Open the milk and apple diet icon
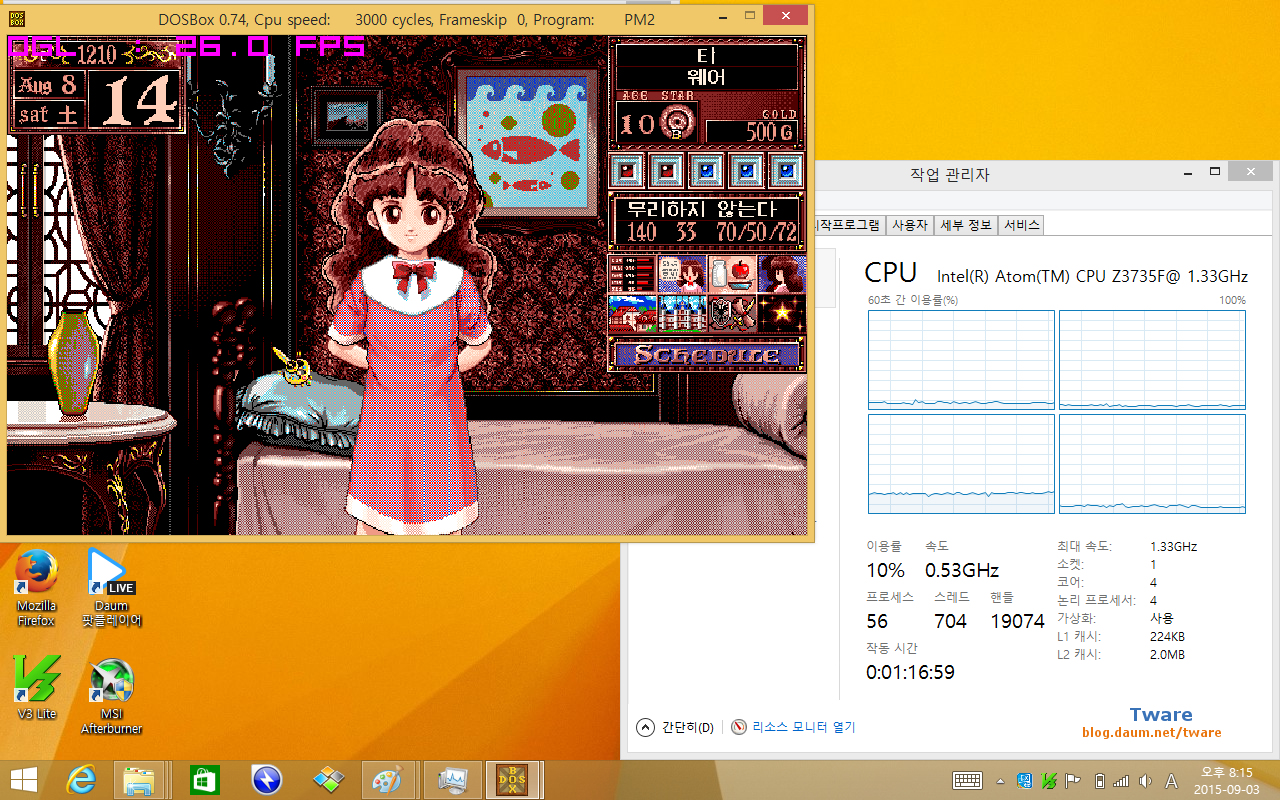The width and height of the screenshot is (1280, 800). pyautogui.click(x=732, y=273)
